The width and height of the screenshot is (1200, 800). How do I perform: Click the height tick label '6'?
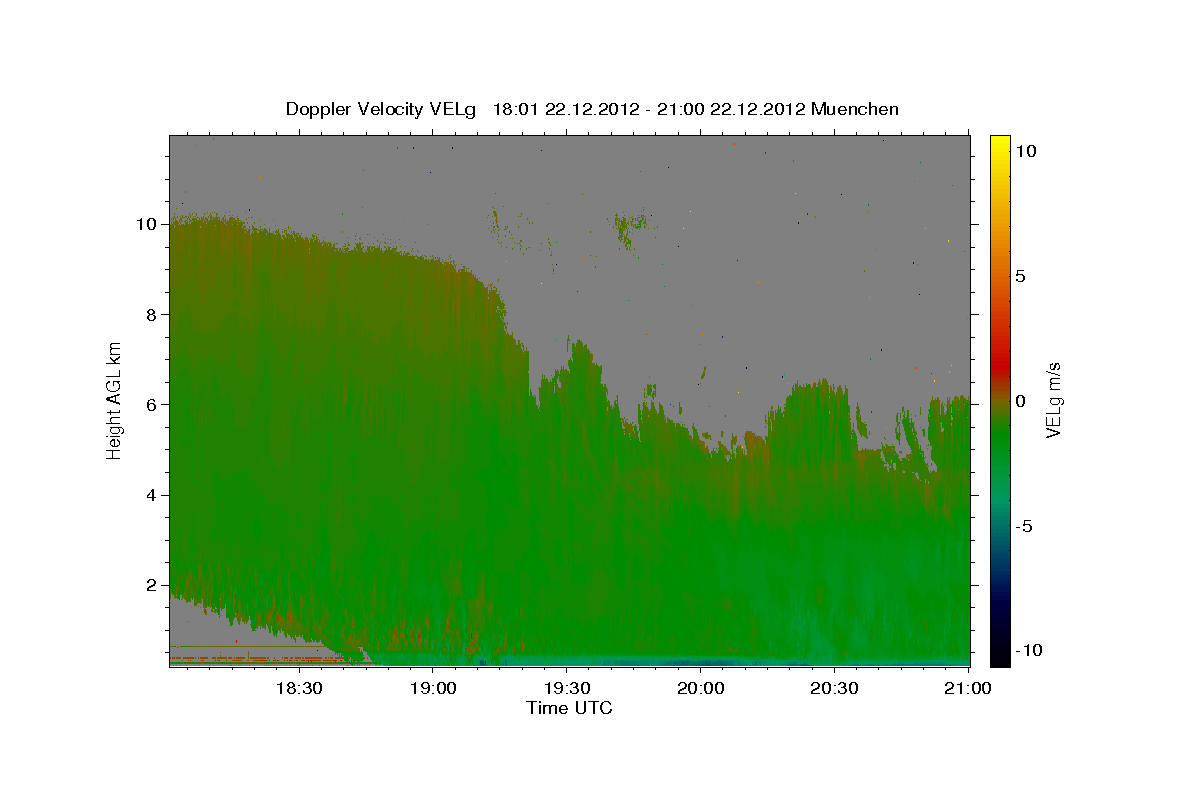[151, 404]
